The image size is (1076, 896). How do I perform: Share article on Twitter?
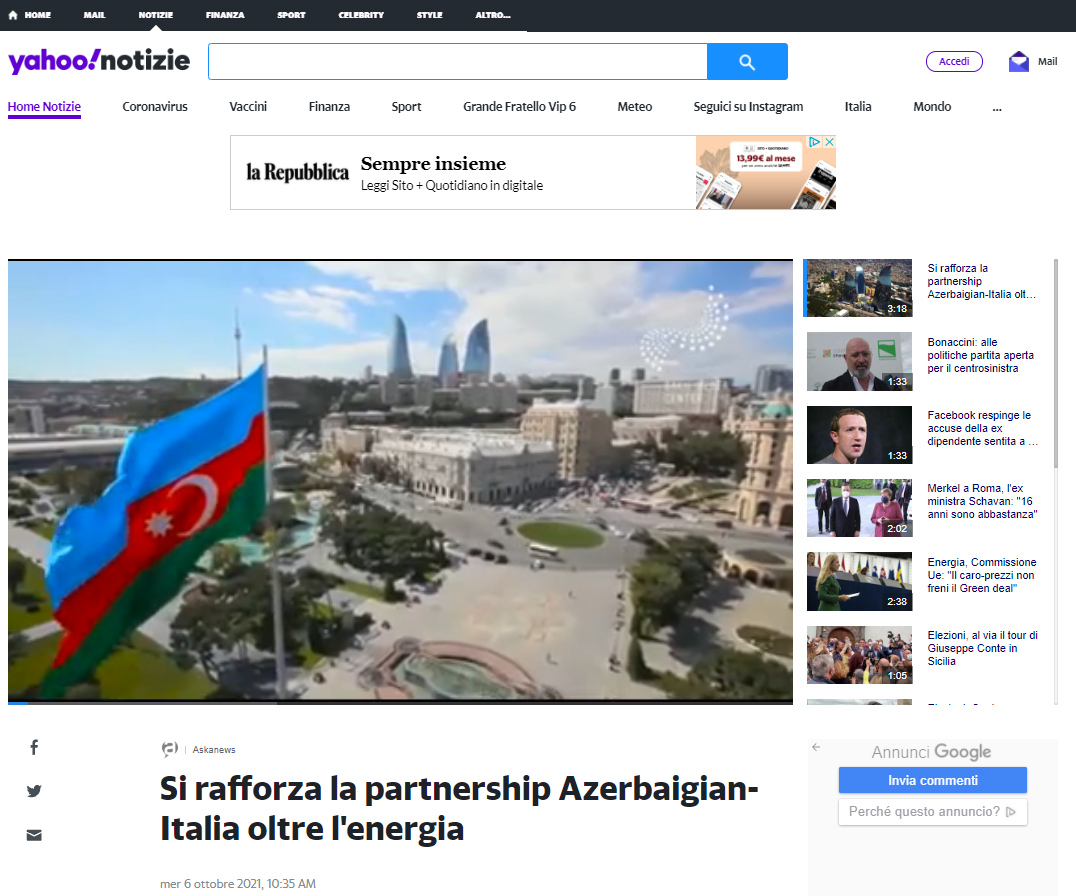pyautogui.click(x=34, y=790)
